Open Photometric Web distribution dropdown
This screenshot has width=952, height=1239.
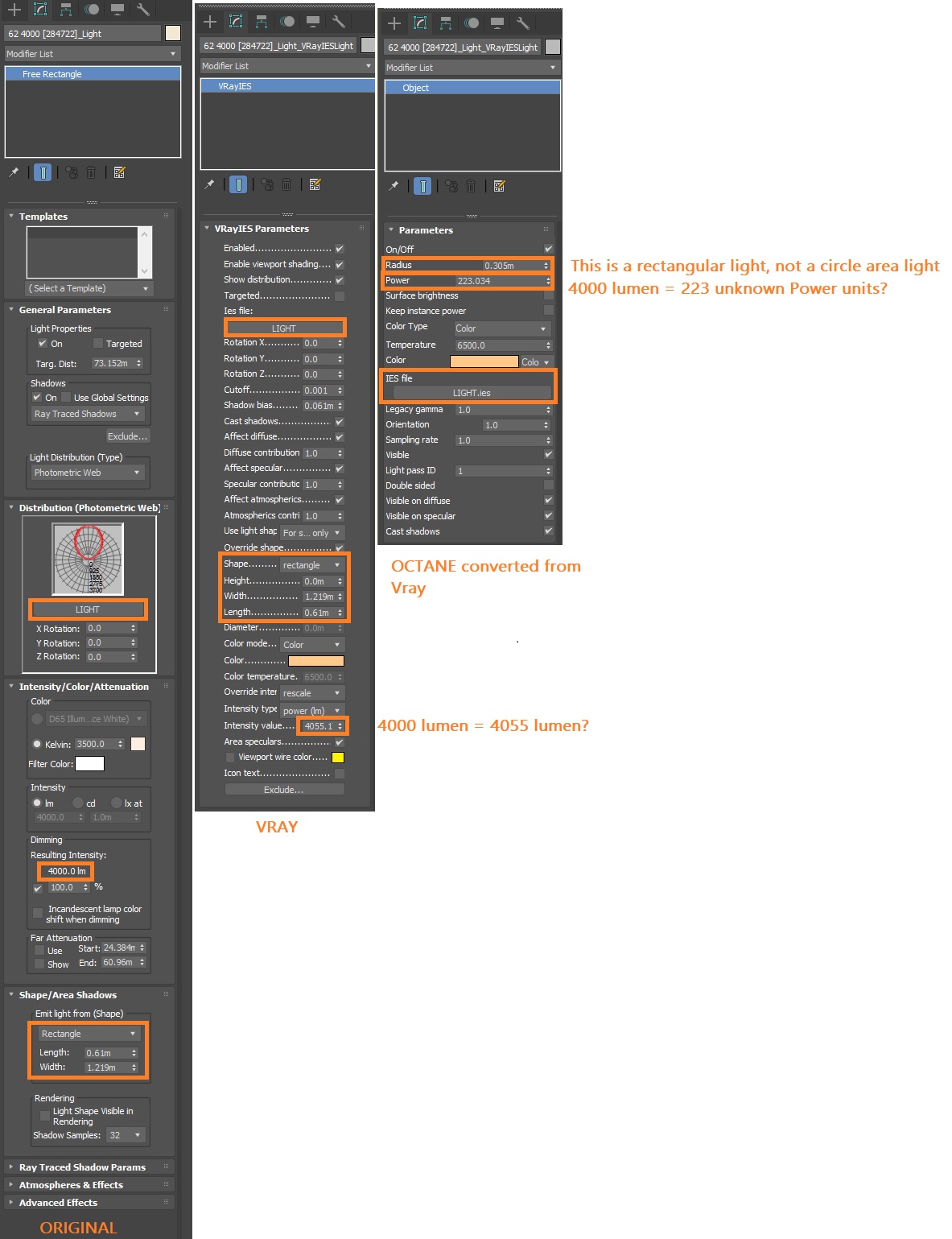coord(88,473)
